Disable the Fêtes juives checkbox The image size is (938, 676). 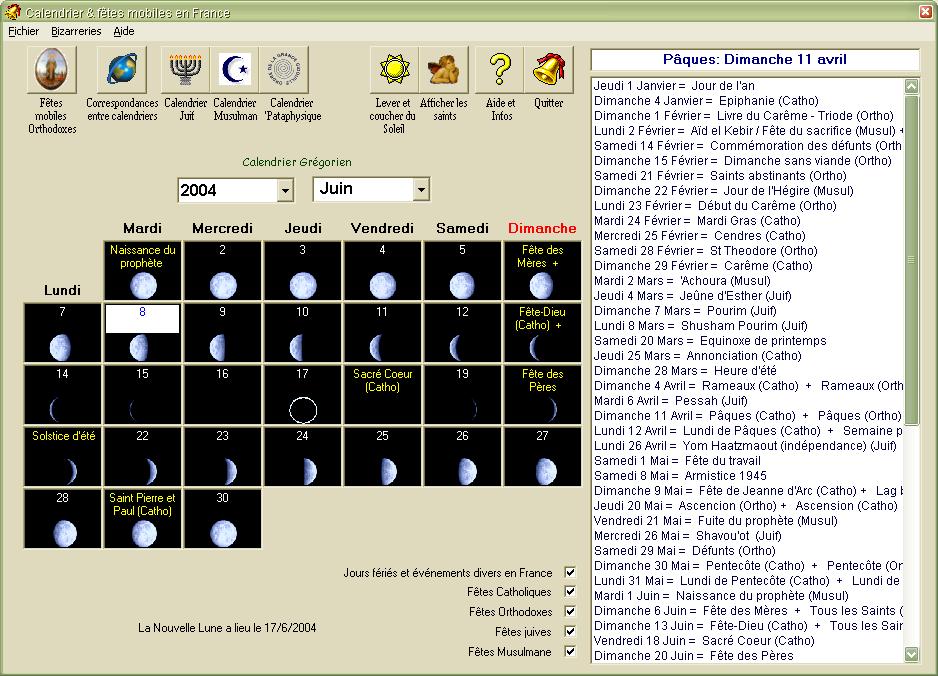[x=570, y=632]
